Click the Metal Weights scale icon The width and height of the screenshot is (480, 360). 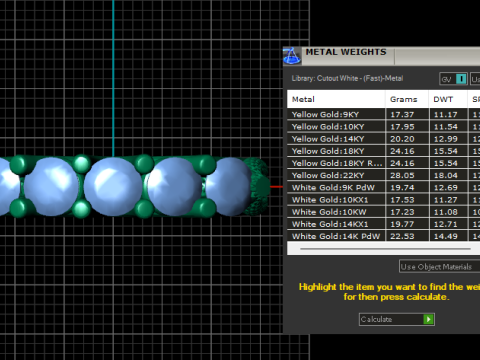pos(292,56)
